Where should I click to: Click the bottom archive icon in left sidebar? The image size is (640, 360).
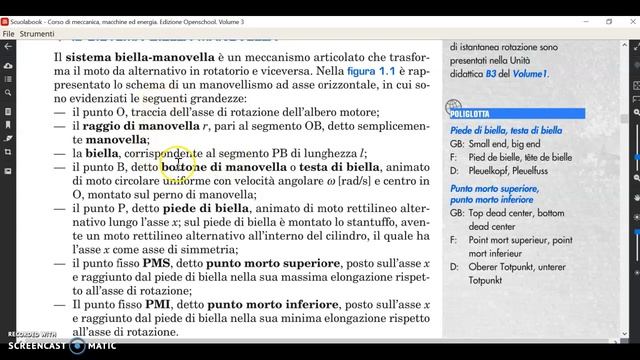[8, 171]
